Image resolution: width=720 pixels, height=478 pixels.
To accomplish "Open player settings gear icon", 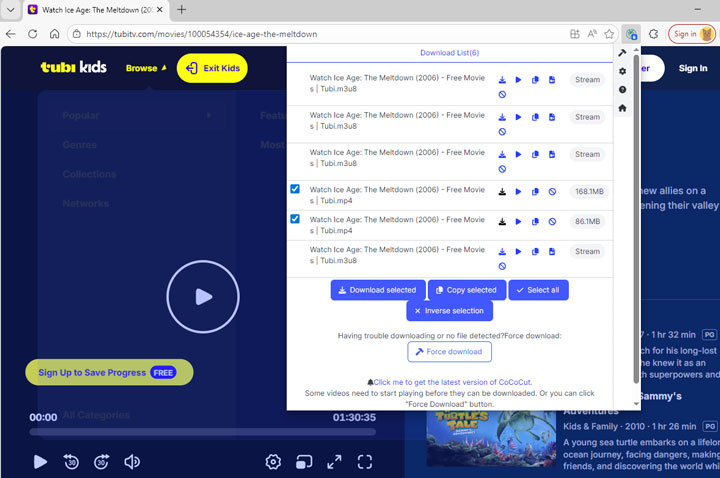I will 273,462.
